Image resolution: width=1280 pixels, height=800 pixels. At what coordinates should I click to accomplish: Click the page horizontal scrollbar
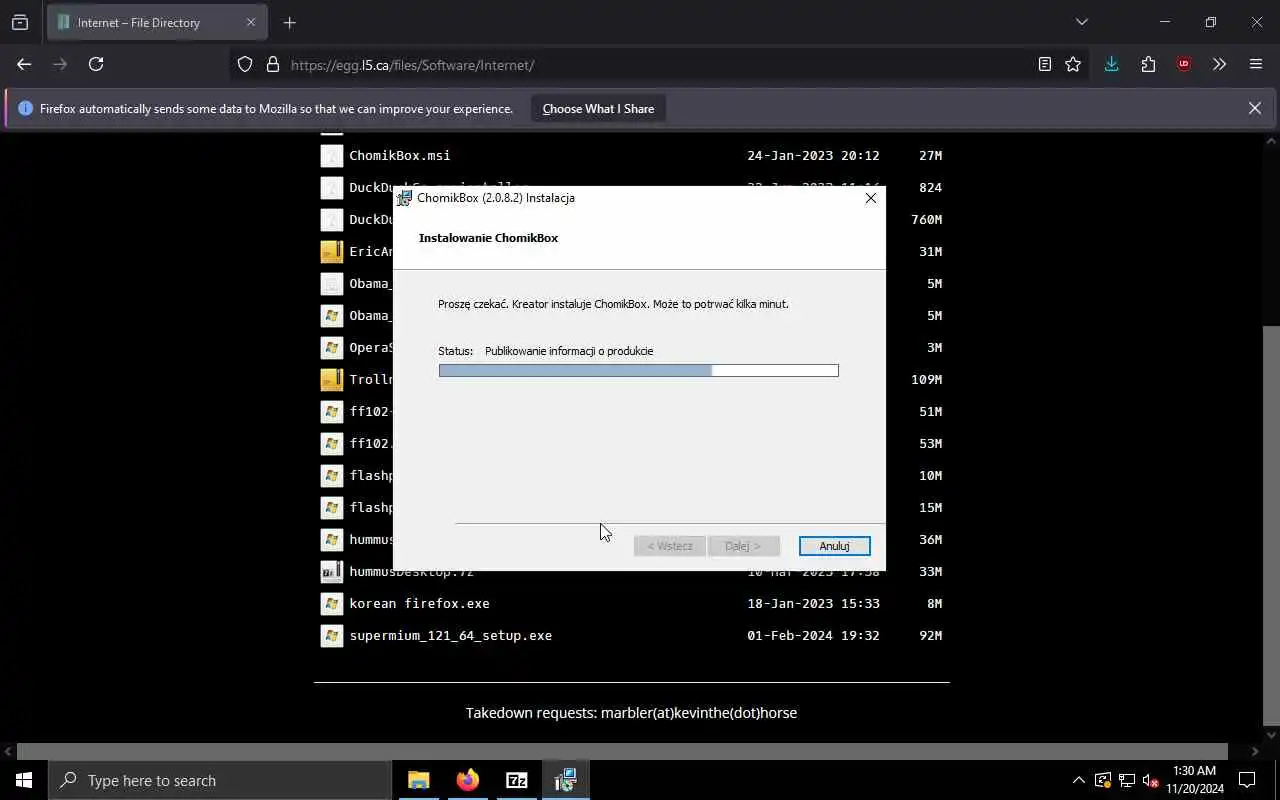[x=622, y=751]
